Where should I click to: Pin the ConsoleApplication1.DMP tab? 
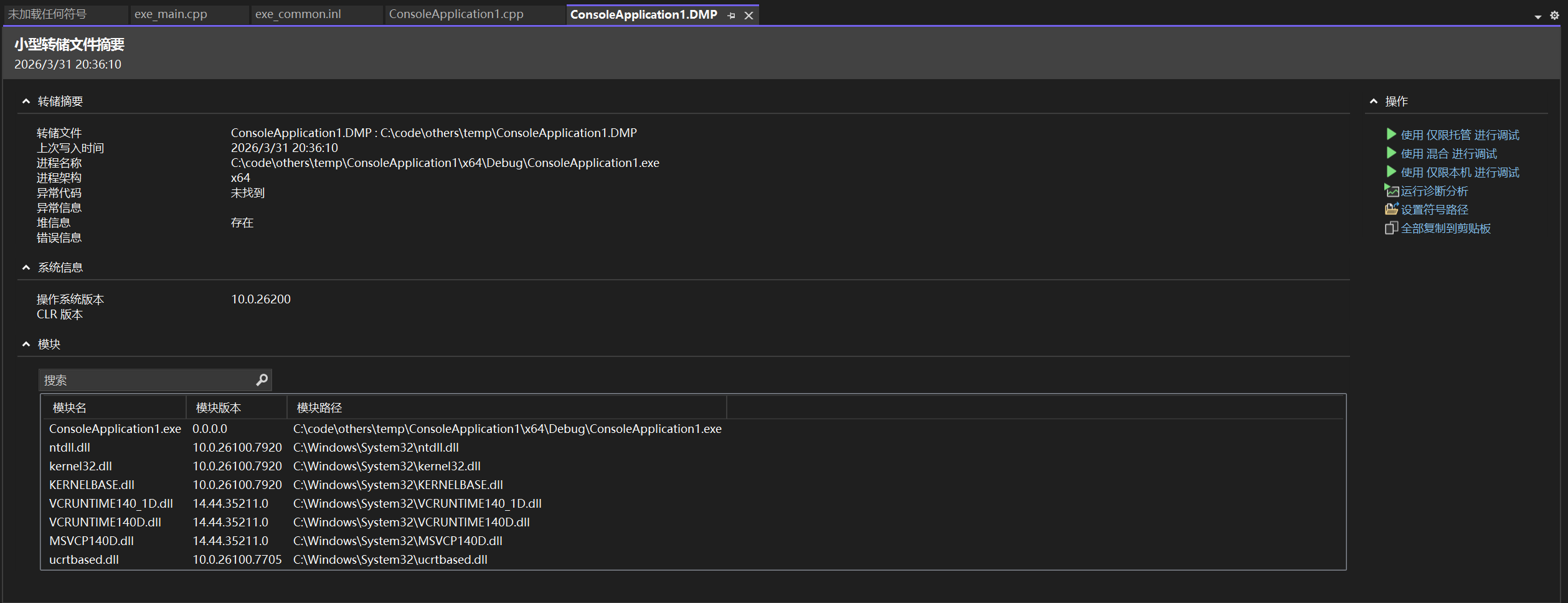[x=731, y=15]
